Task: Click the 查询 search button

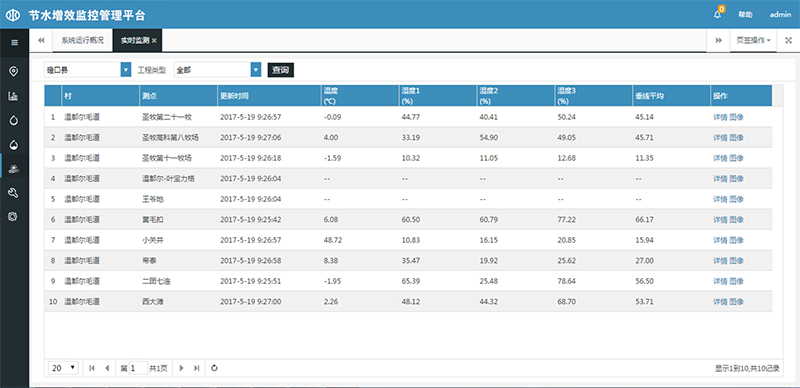Action: tap(281, 70)
